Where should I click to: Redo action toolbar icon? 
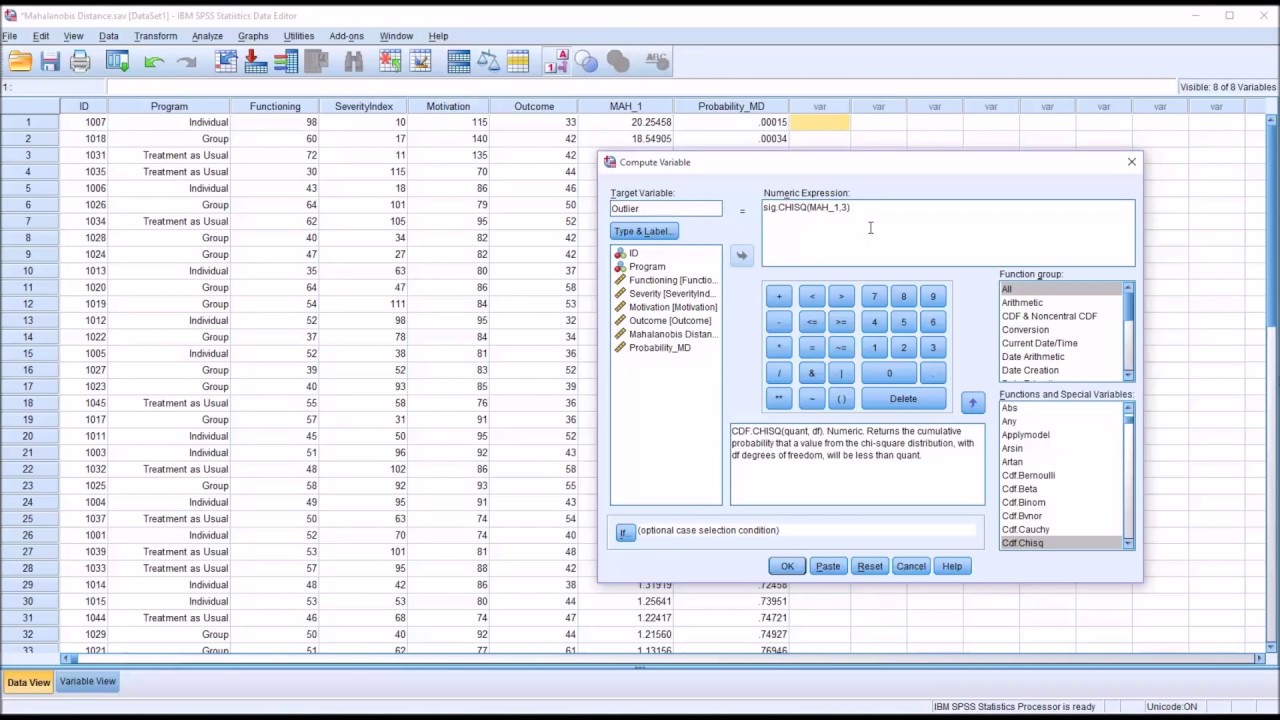[x=186, y=62]
